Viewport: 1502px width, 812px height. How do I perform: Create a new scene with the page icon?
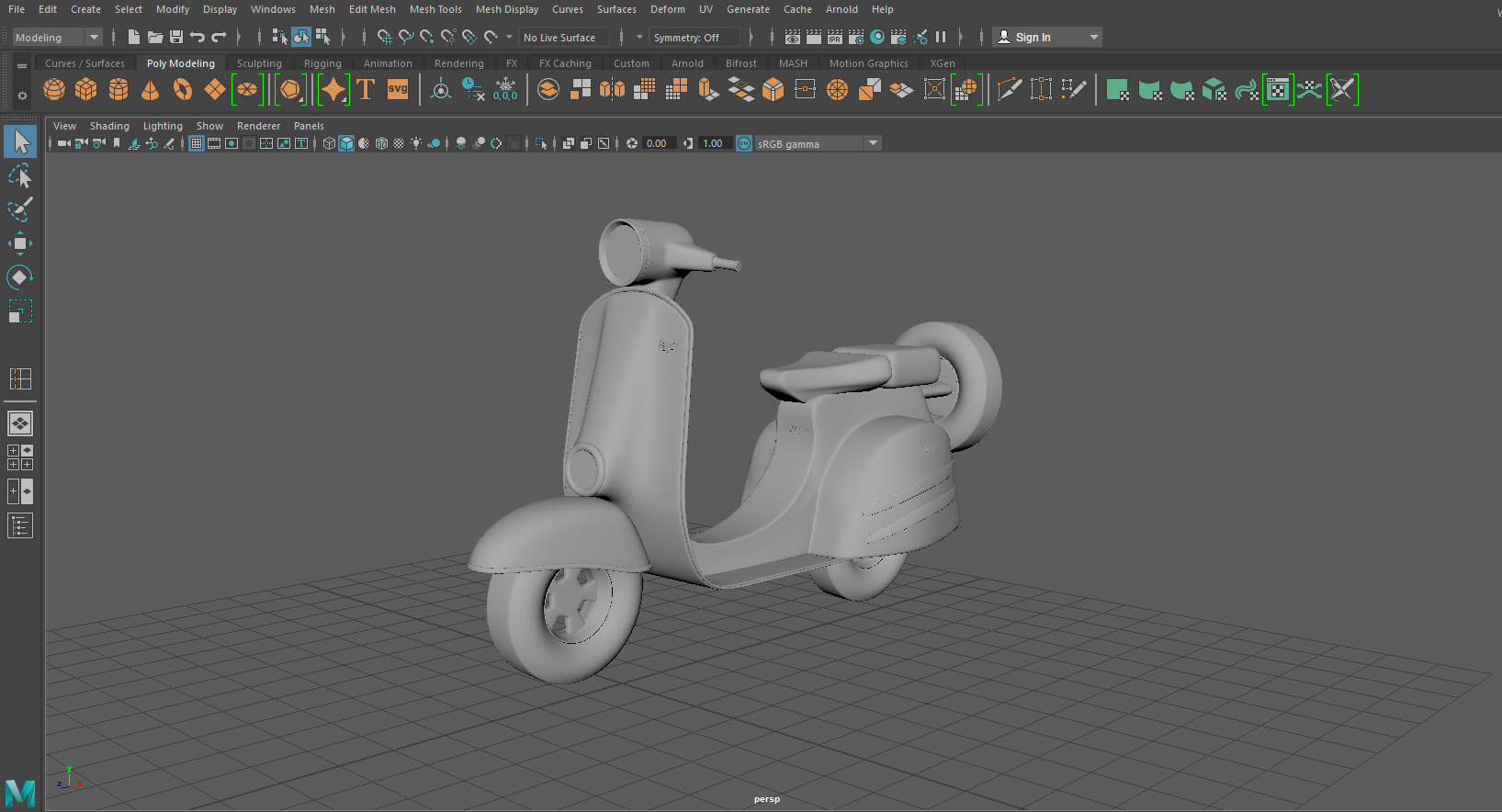click(x=134, y=37)
